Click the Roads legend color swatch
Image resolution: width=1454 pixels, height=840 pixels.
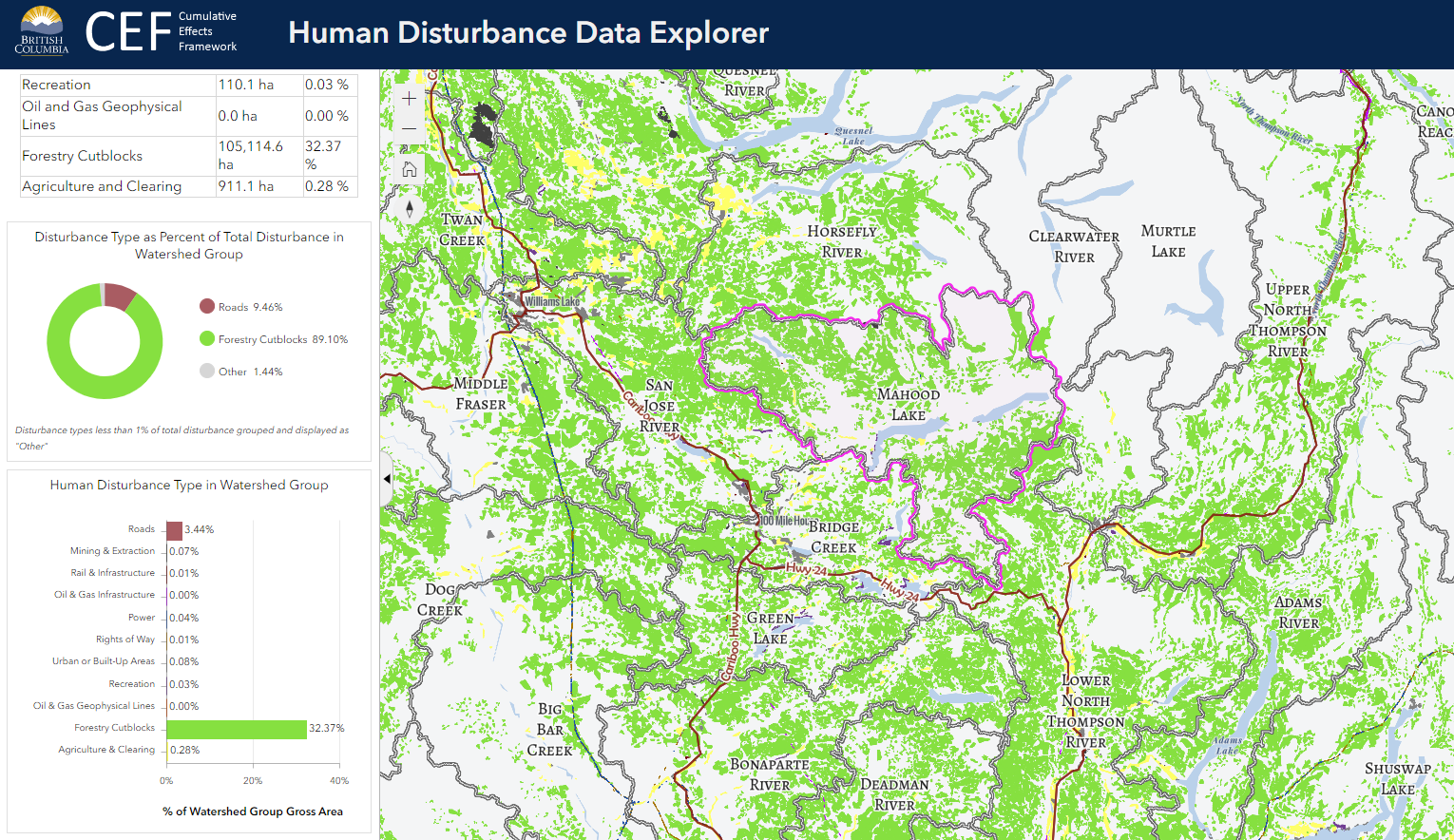[x=207, y=307]
